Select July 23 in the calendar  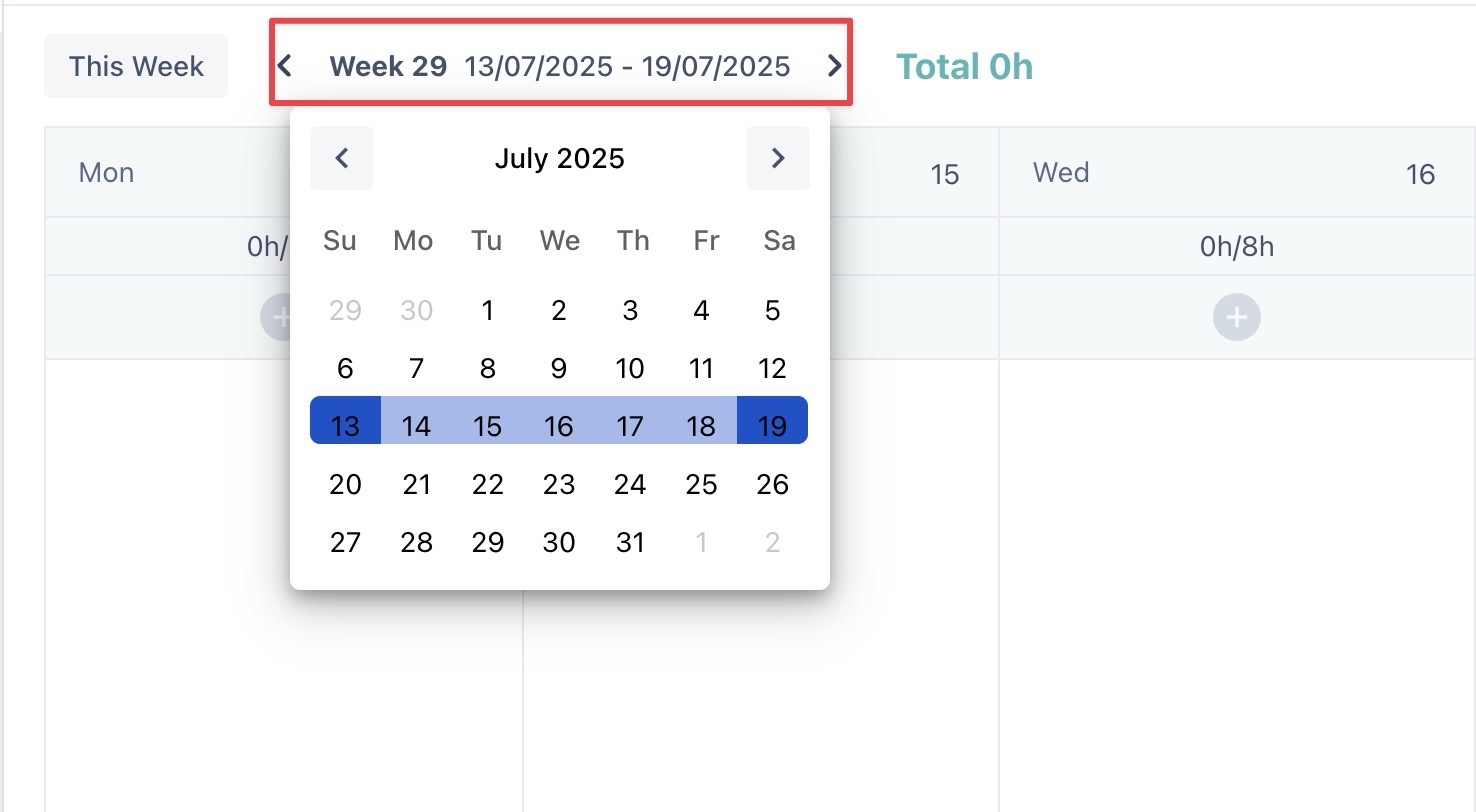tap(558, 485)
